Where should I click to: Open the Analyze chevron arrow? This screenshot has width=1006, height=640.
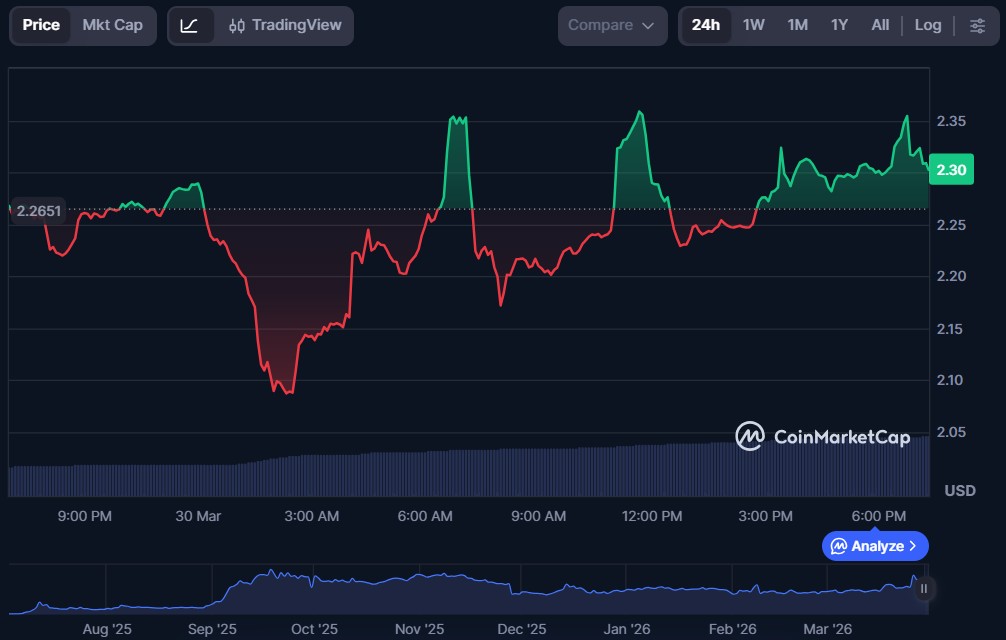913,546
